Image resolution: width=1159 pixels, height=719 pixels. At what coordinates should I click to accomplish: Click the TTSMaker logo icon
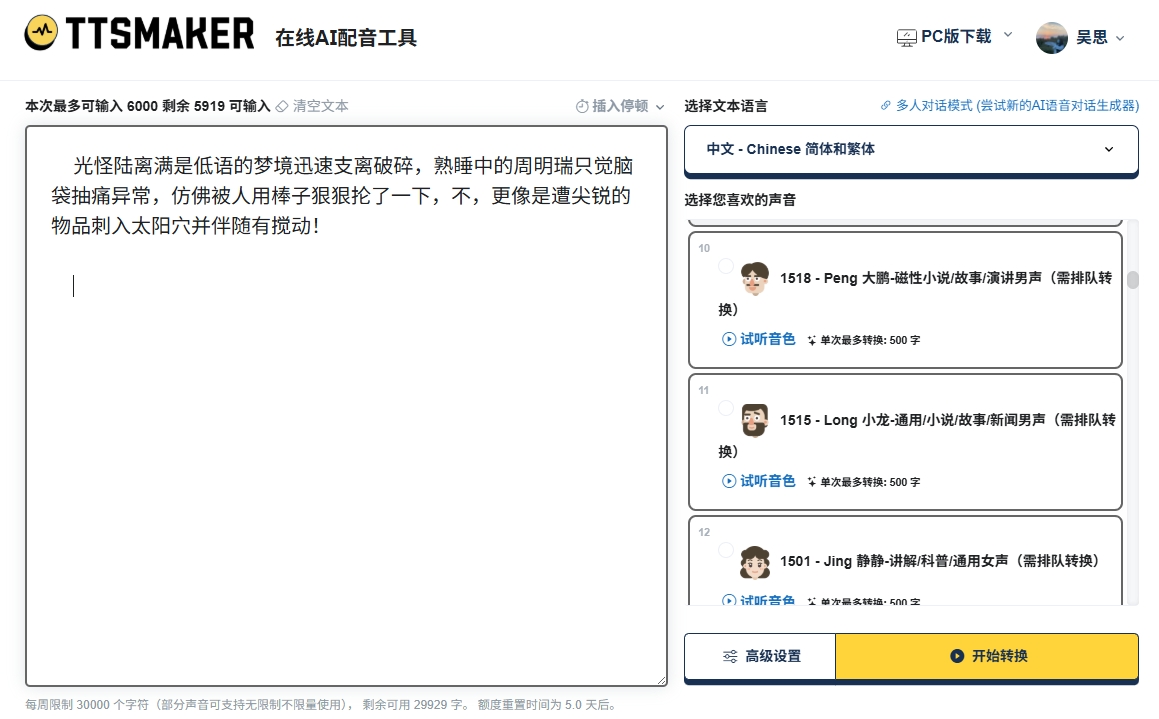[x=41, y=34]
